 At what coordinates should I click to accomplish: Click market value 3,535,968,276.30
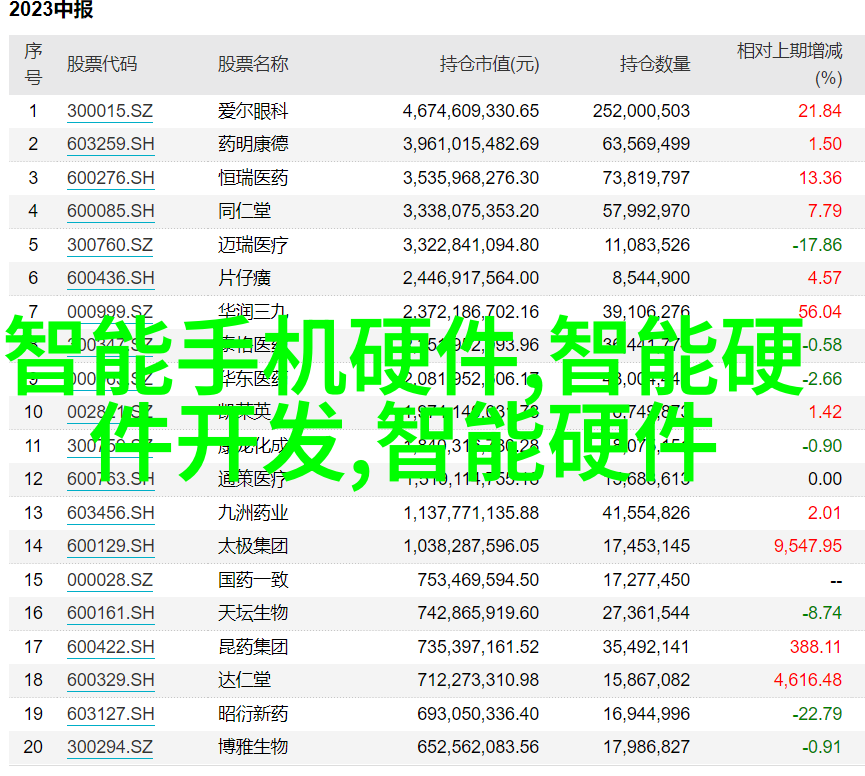[x=471, y=178]
